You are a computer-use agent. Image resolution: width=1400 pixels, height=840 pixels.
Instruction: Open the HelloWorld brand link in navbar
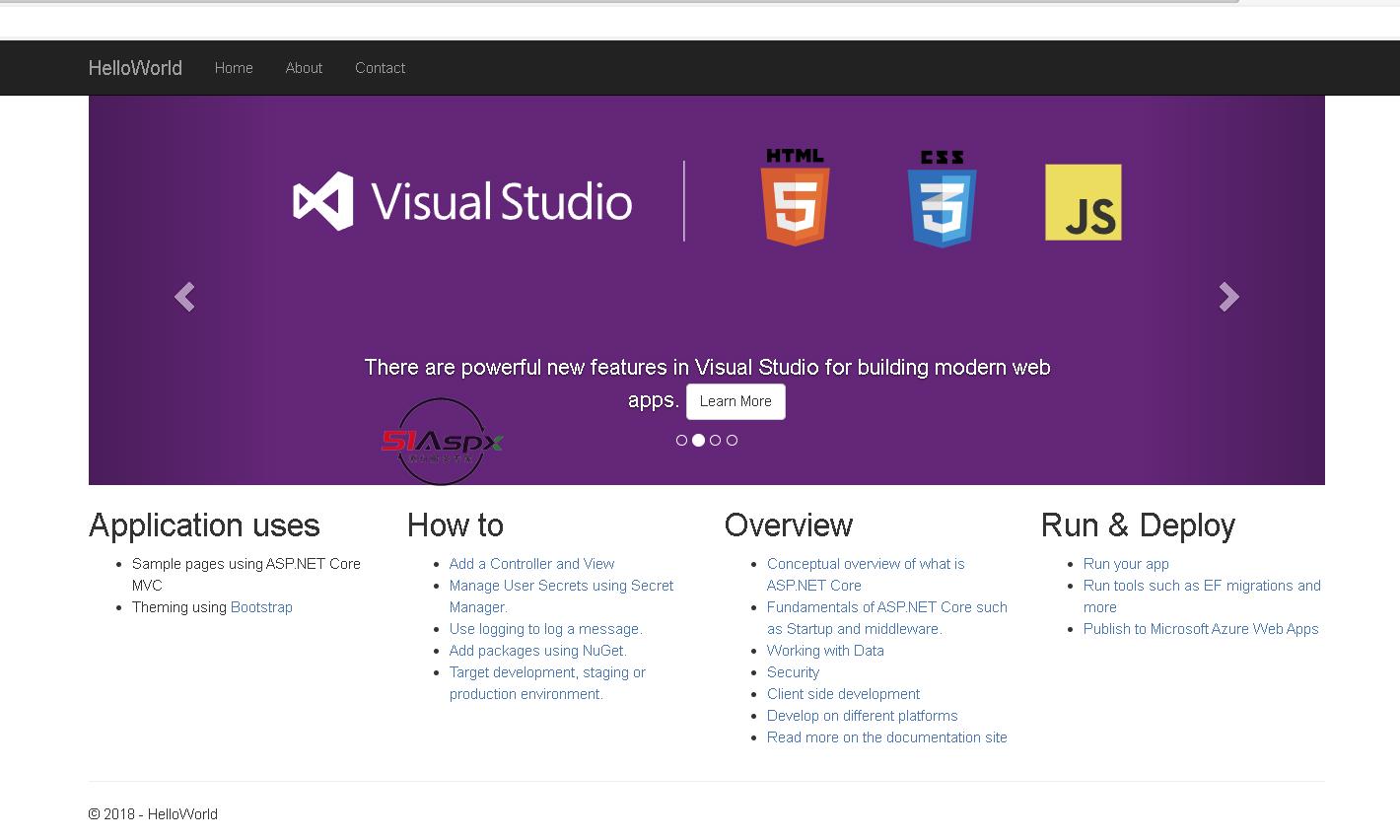click(135, 68)
